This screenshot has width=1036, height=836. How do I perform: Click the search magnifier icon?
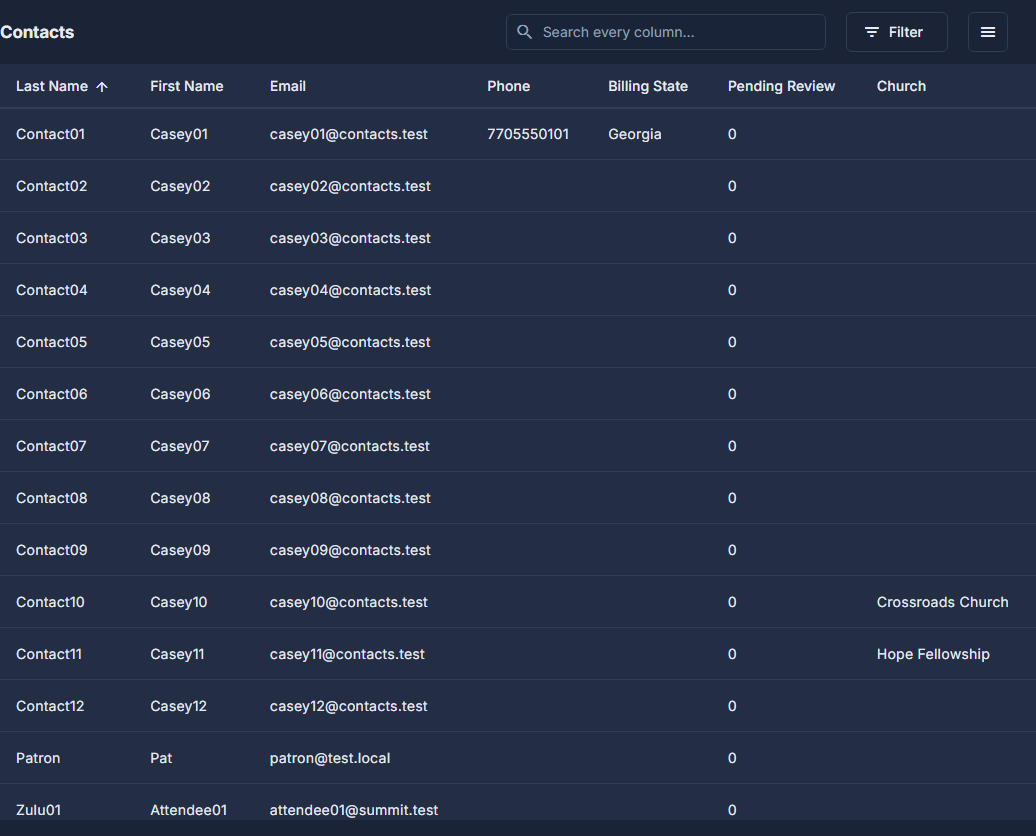click(x=524, y=32)
